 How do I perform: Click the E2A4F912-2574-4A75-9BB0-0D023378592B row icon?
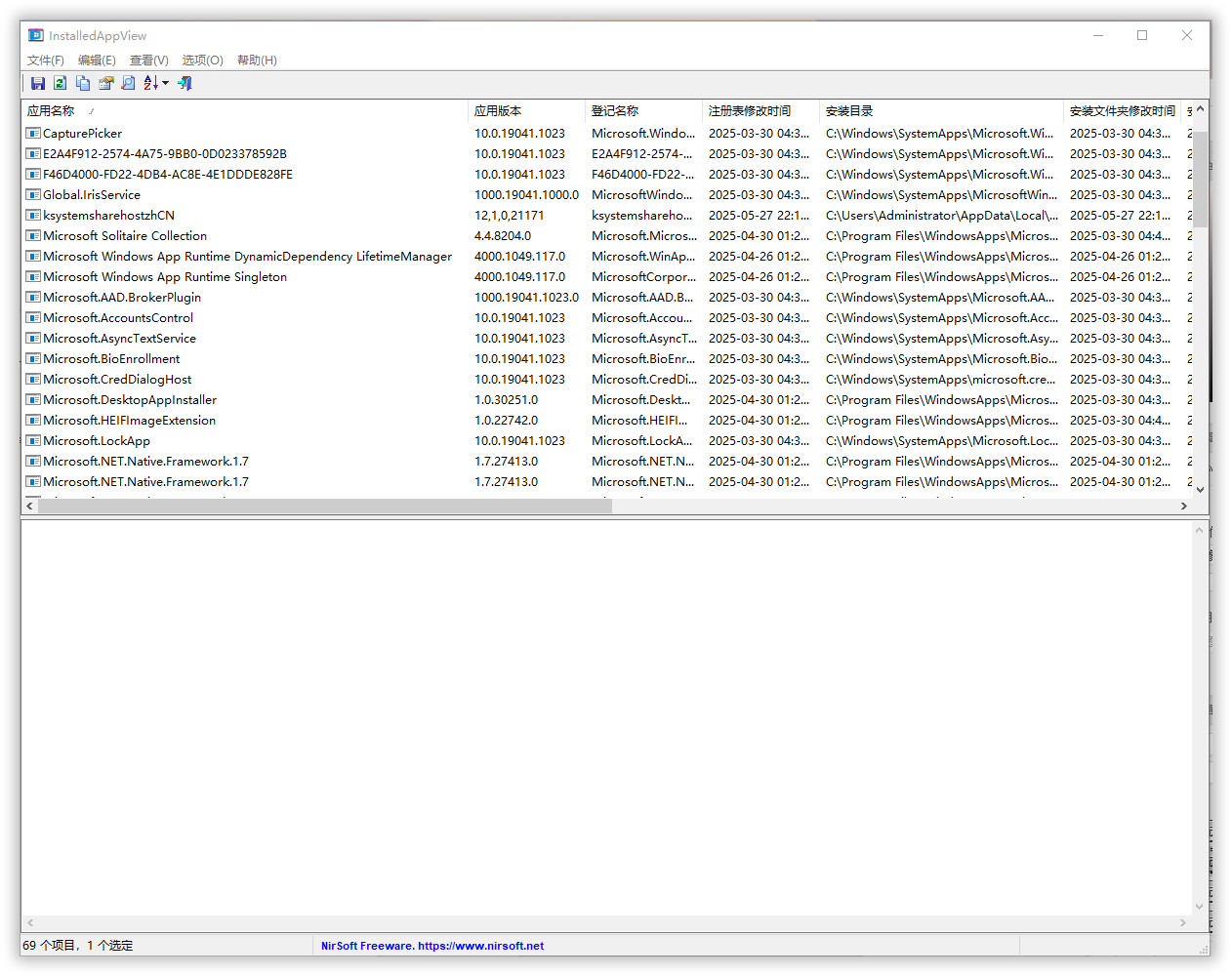[33, 154]
